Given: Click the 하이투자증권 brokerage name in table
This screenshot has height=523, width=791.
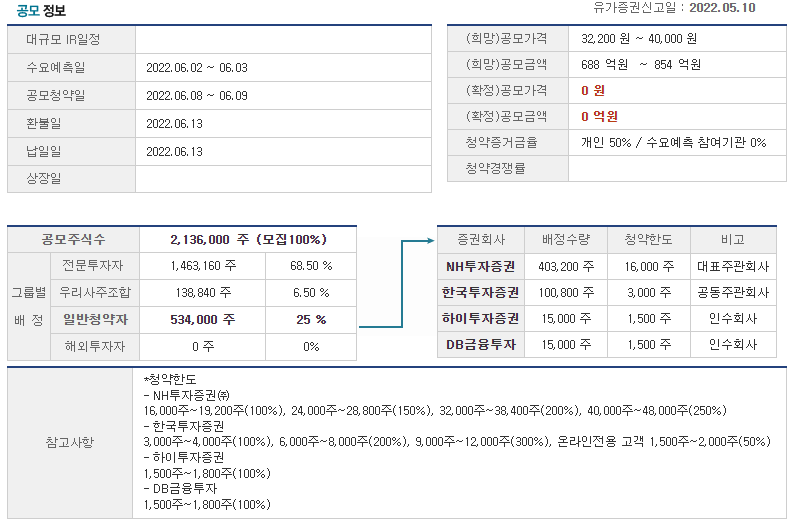Looking at the screenshot, I should tap(481, 319).
